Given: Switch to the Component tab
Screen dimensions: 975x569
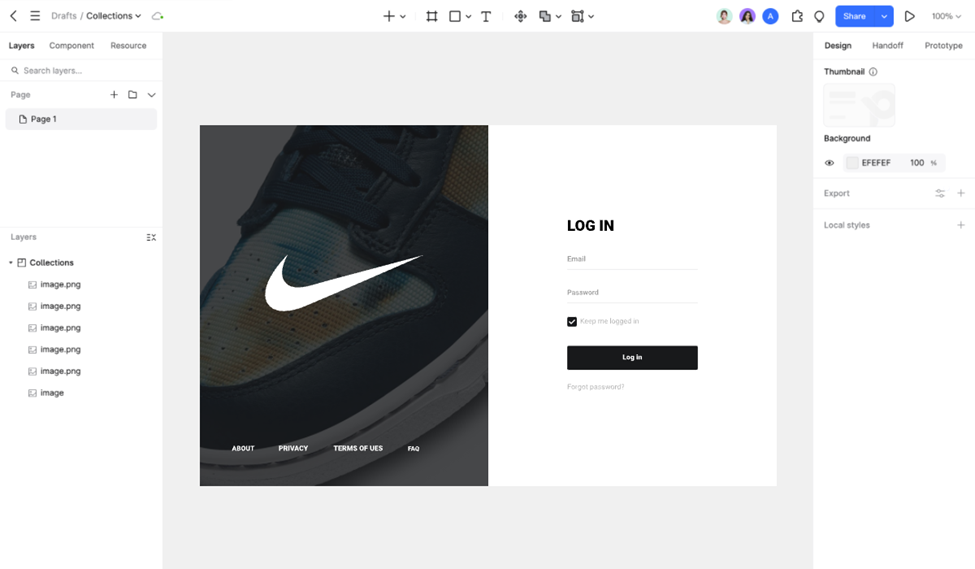Looking at the screenshot, I should coord(72,45).
